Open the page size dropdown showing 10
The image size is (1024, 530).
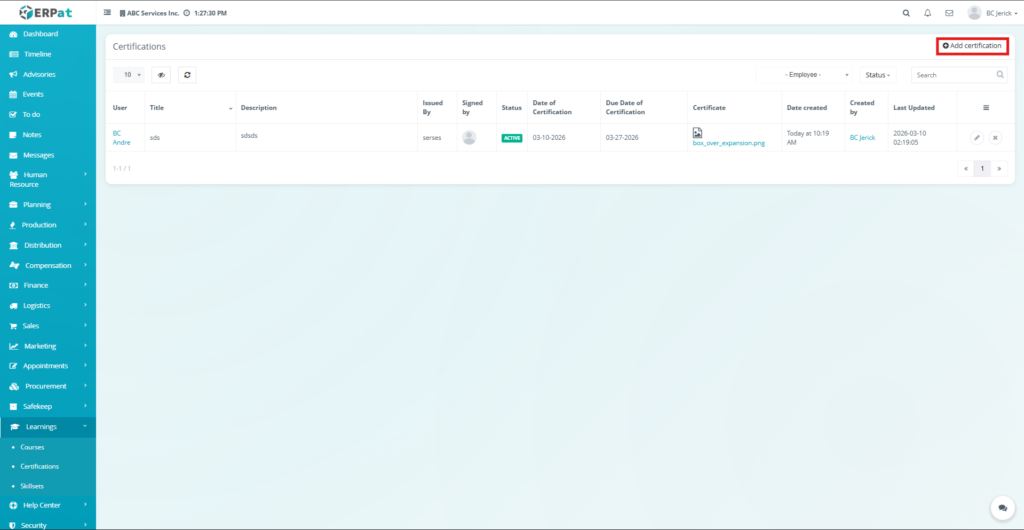tap(129, 75)
